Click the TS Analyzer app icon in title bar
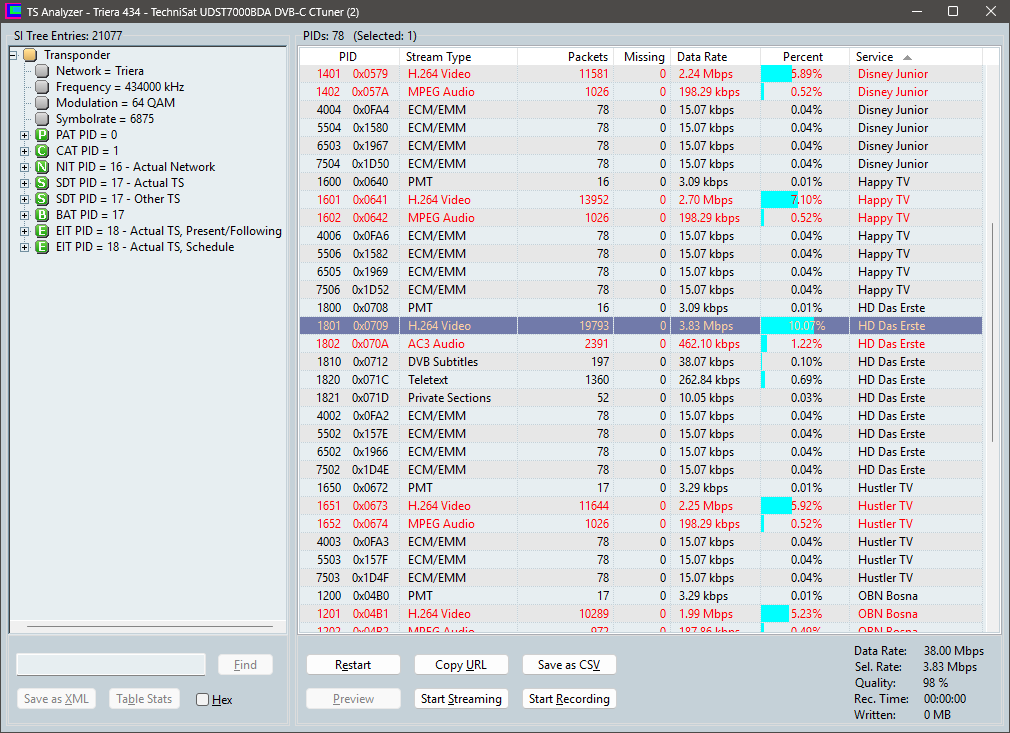1010x733 pixels. point(13,12)
